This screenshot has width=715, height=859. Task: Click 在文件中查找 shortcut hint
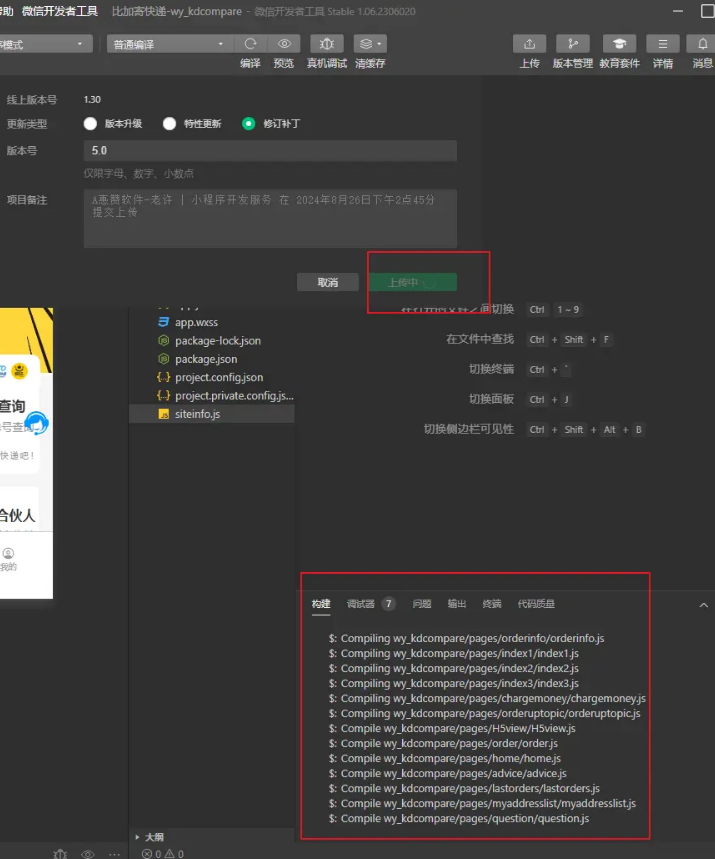point(480,340)
